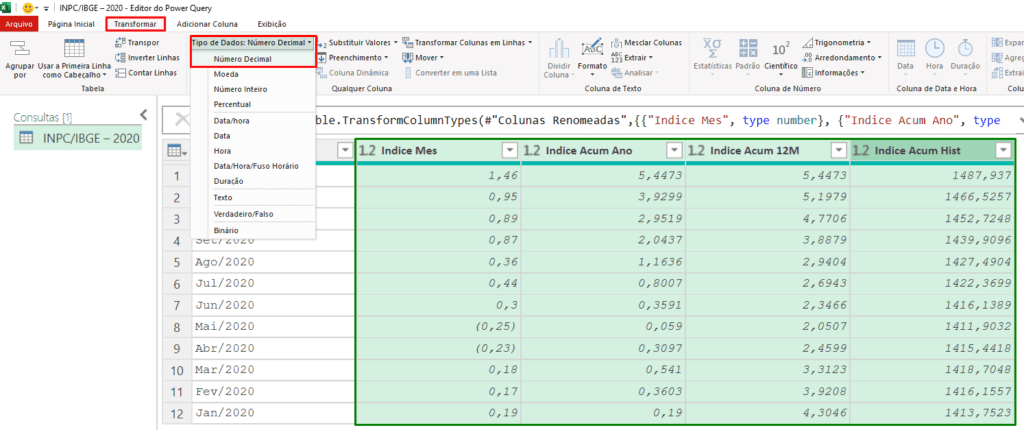1024x430 pixels.
Task: Click Contar Linhas
Action: (146, 73)
